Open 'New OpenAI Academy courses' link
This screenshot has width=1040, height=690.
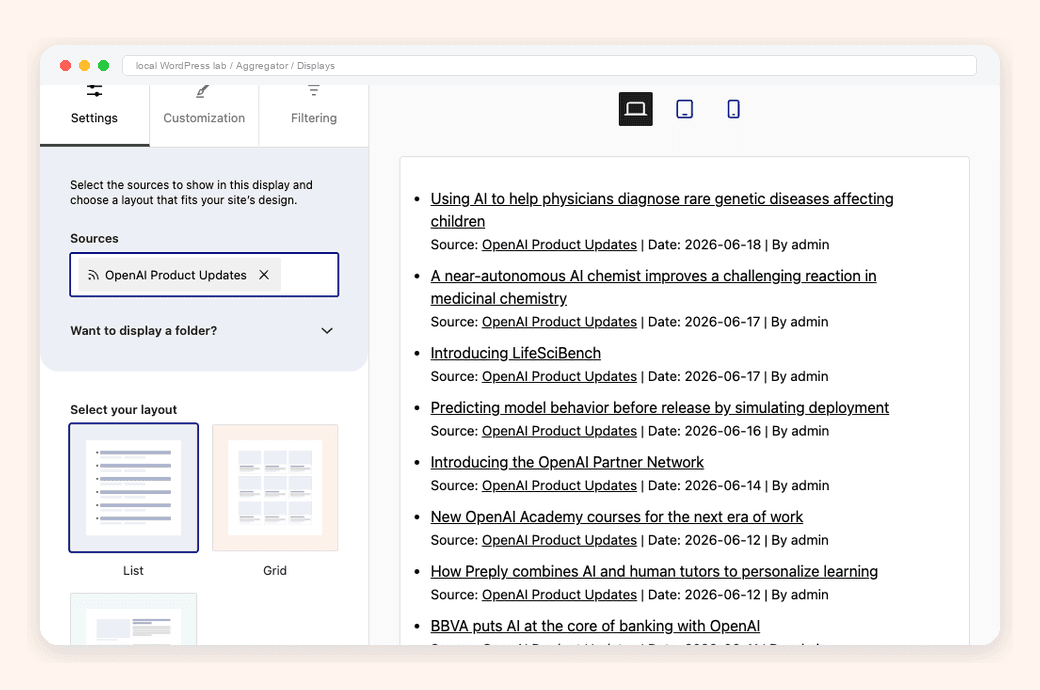[x=616, y=516]
